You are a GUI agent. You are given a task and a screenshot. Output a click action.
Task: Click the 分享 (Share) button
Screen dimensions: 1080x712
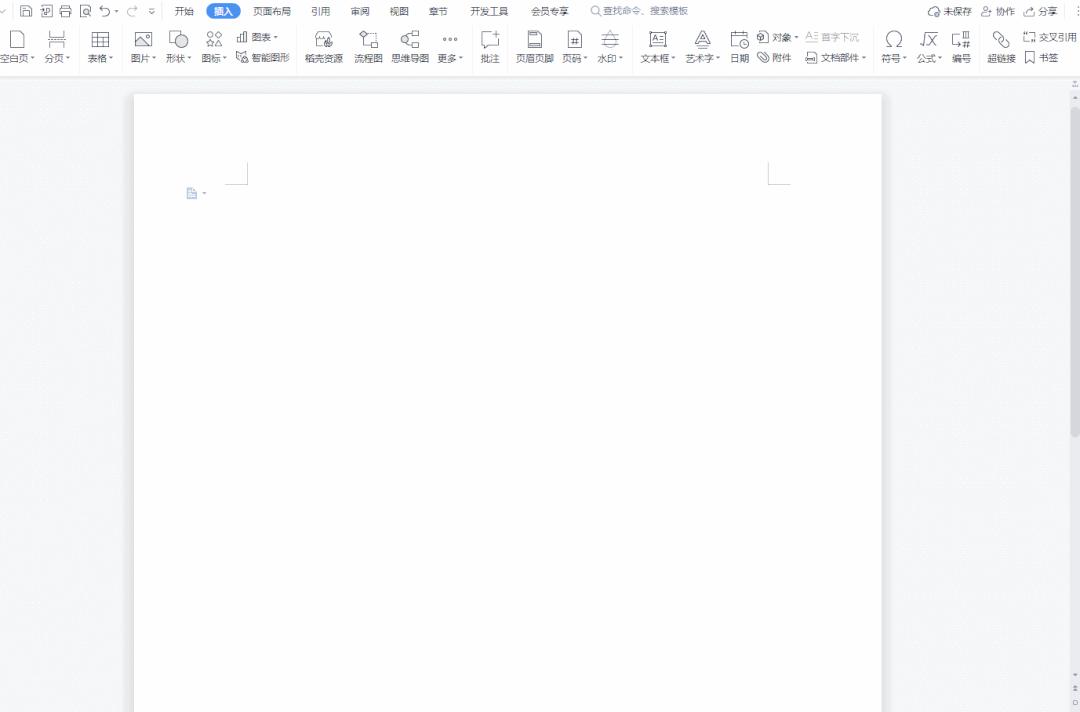[1040, 11]
